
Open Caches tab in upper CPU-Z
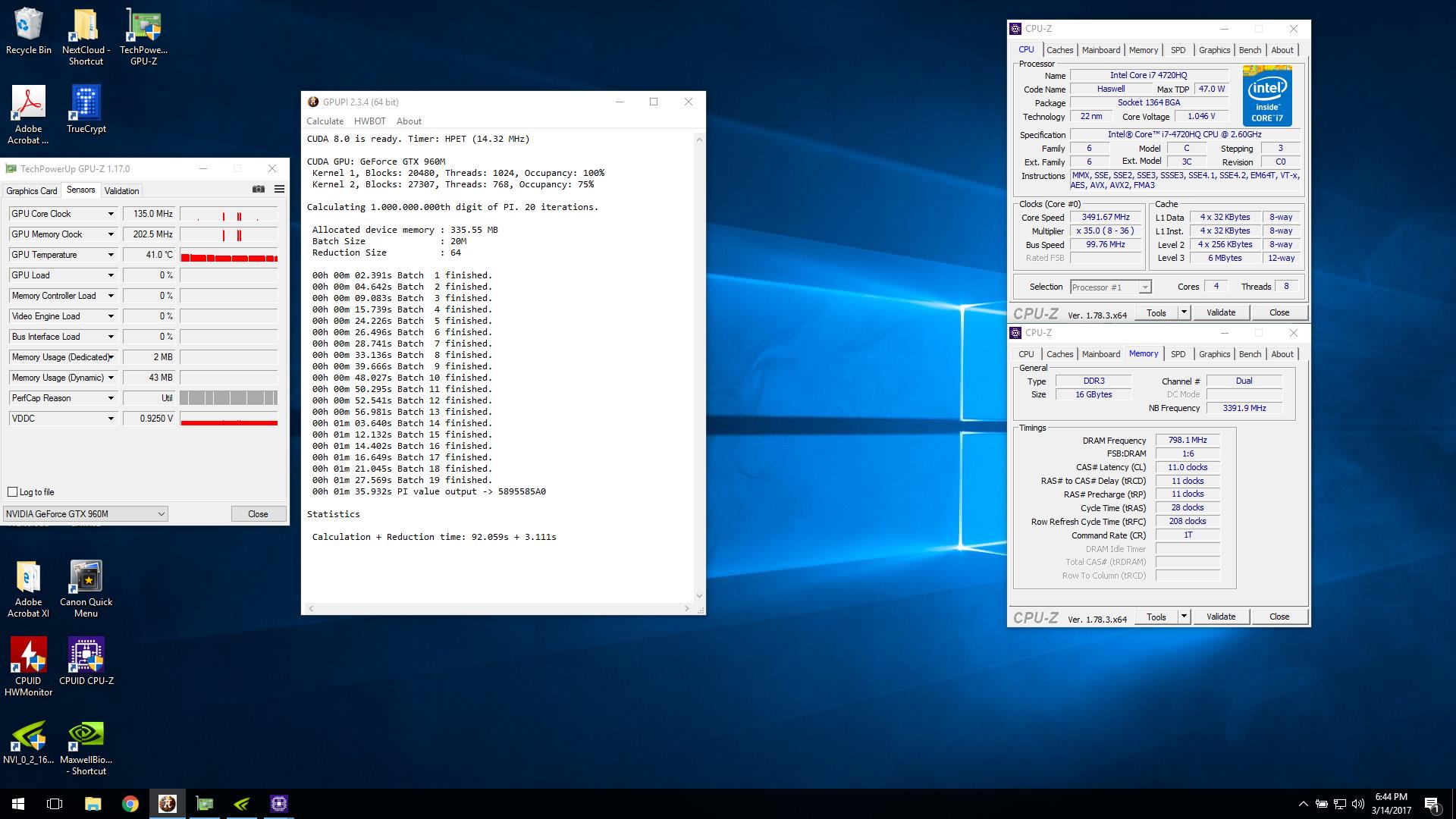[x=1059, y=50]
